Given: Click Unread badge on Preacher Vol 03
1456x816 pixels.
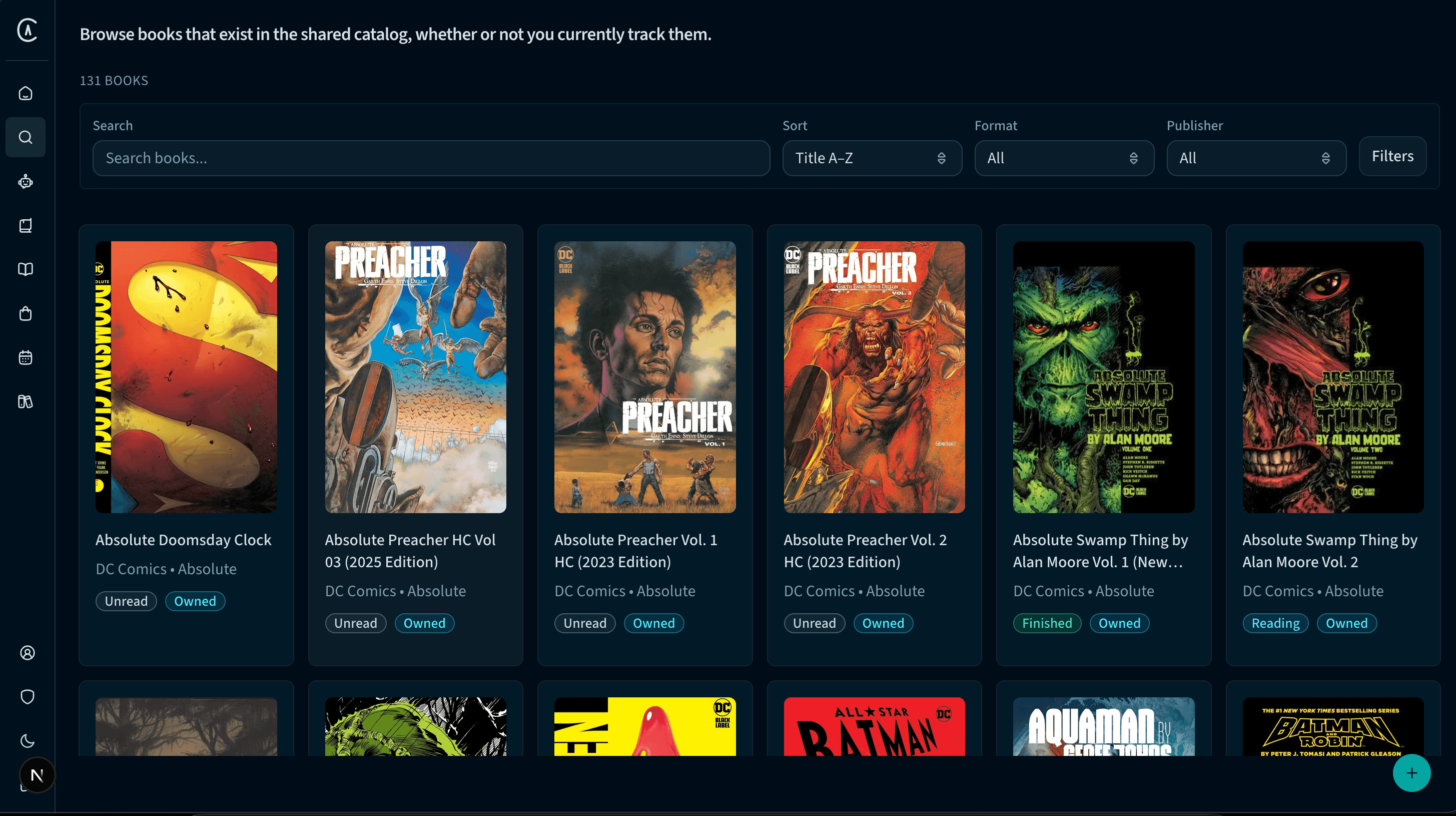Looking at the screenshot, I should (x=356, y=623).
